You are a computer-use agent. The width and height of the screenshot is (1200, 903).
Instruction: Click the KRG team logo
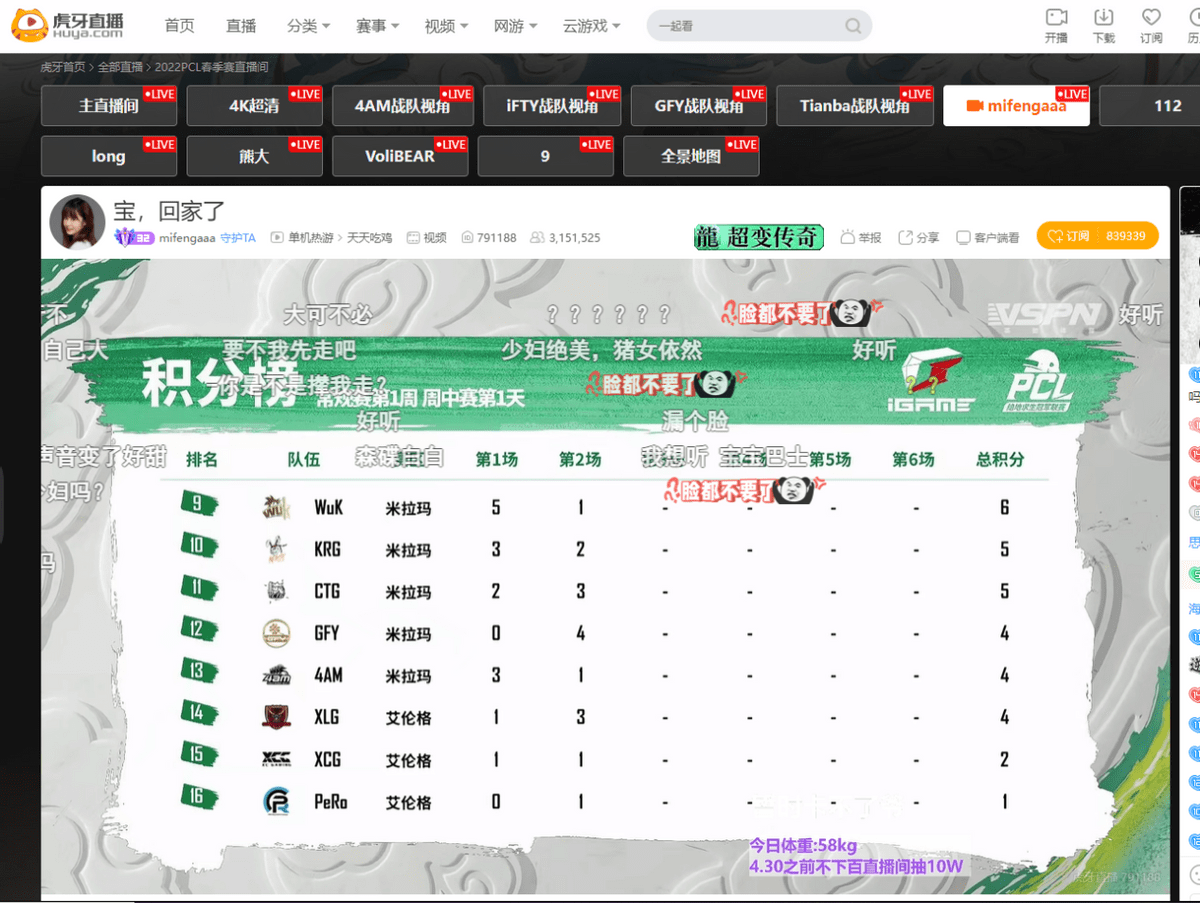276,549
